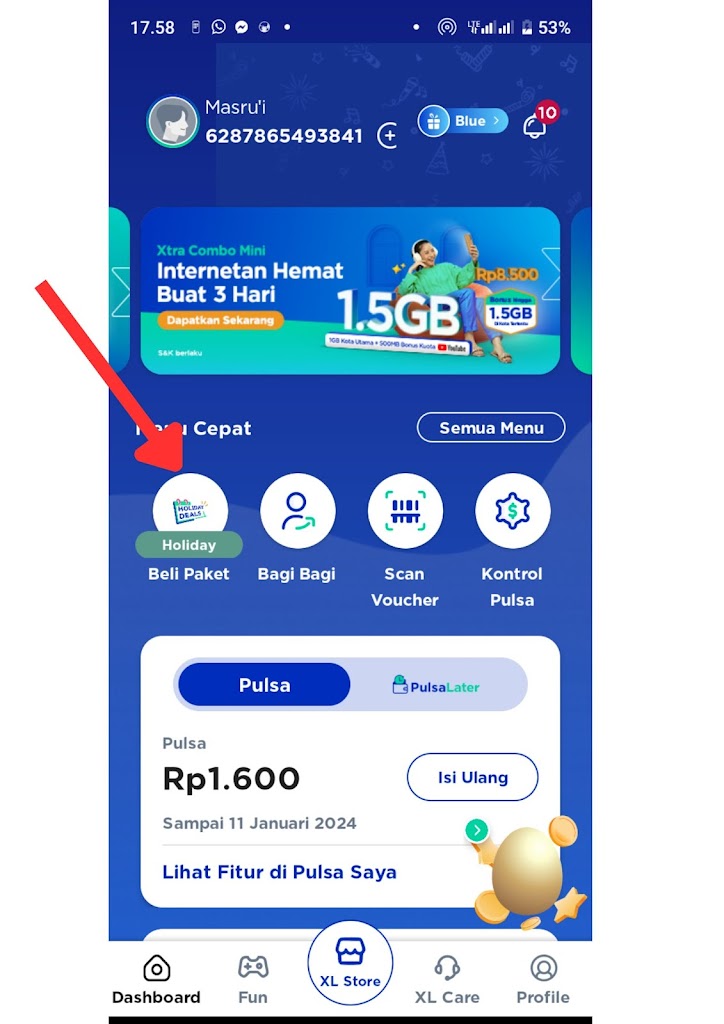
Task: Open the Holiday Deals Beli Paket icon
Action: 190,511
